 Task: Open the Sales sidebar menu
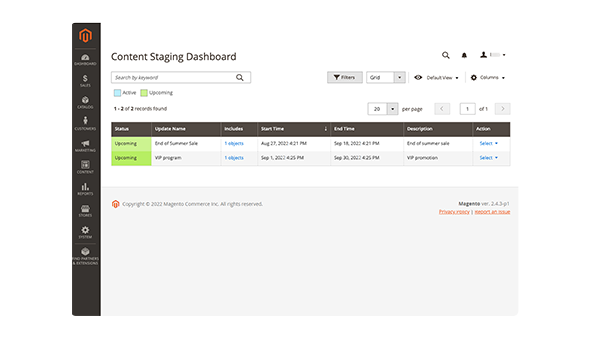point(85,81)
